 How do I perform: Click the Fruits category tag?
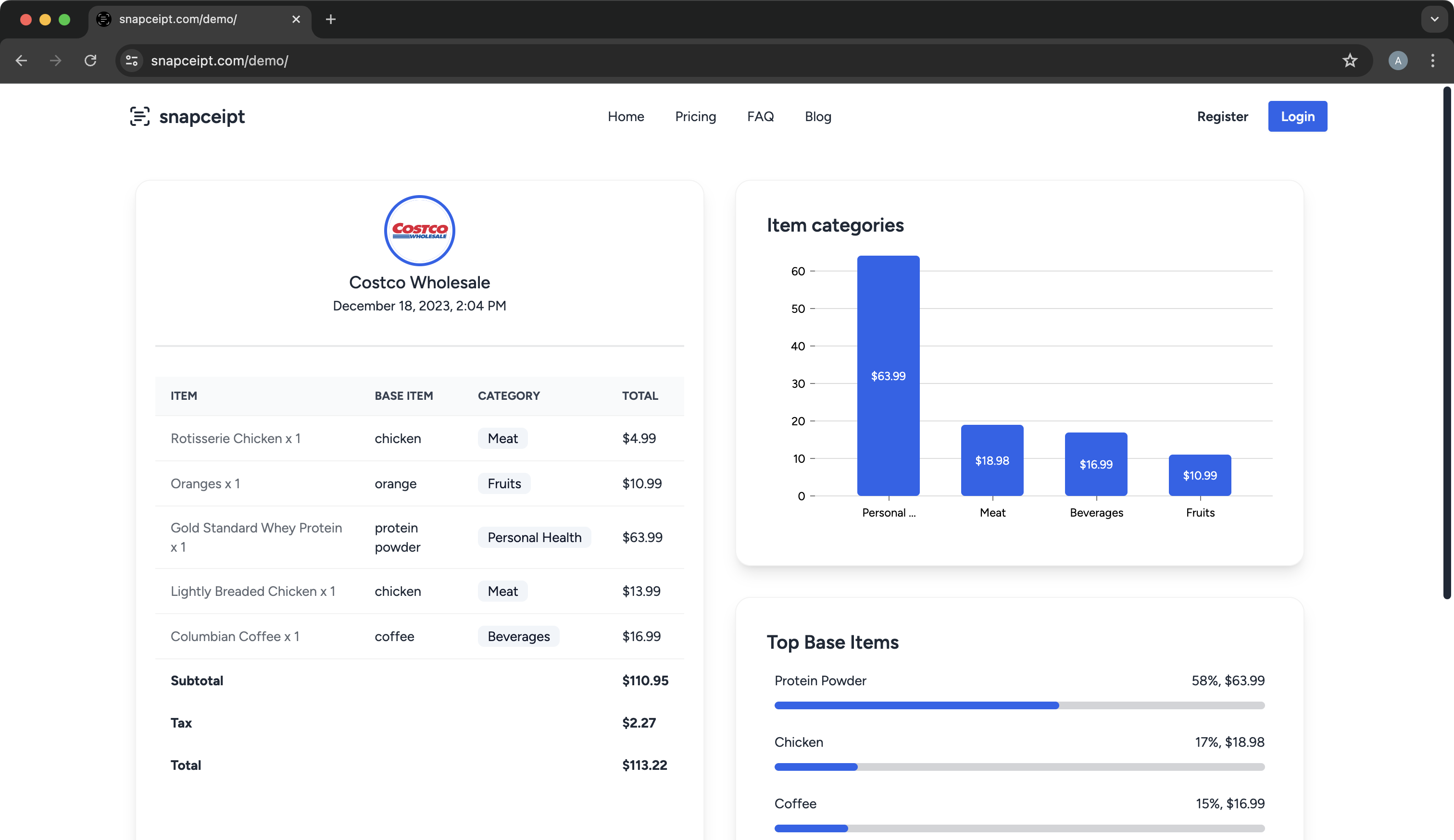(x=504, y=483)
